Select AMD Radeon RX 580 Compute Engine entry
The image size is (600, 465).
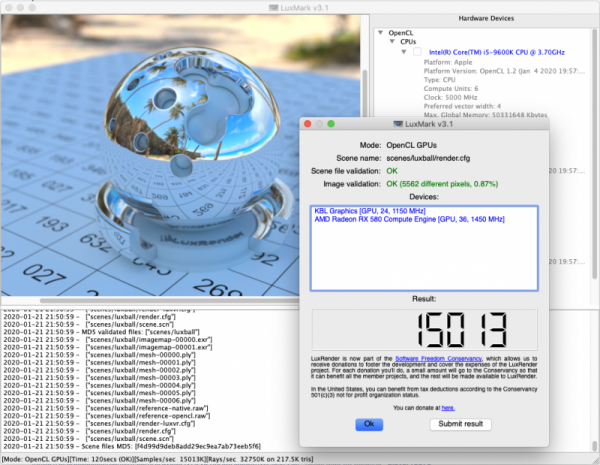409,219
